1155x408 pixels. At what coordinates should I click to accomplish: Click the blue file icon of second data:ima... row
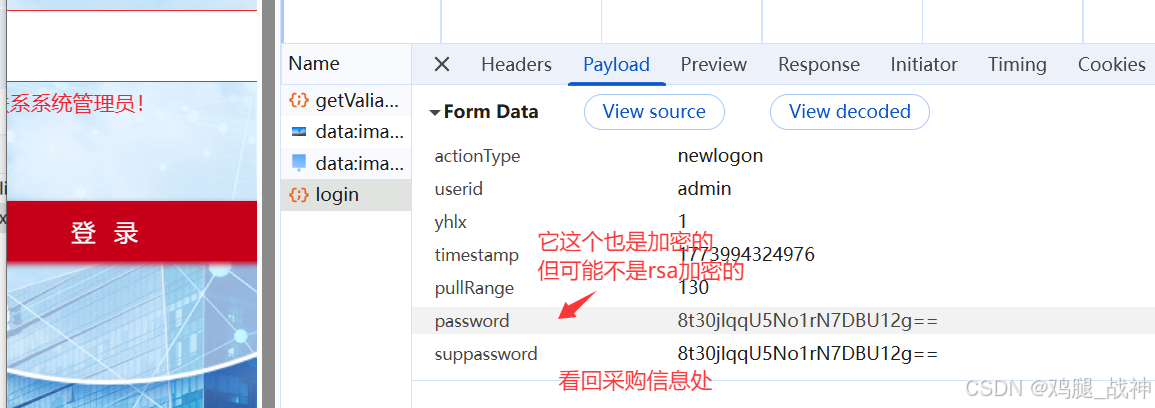(x=298, y=163)
